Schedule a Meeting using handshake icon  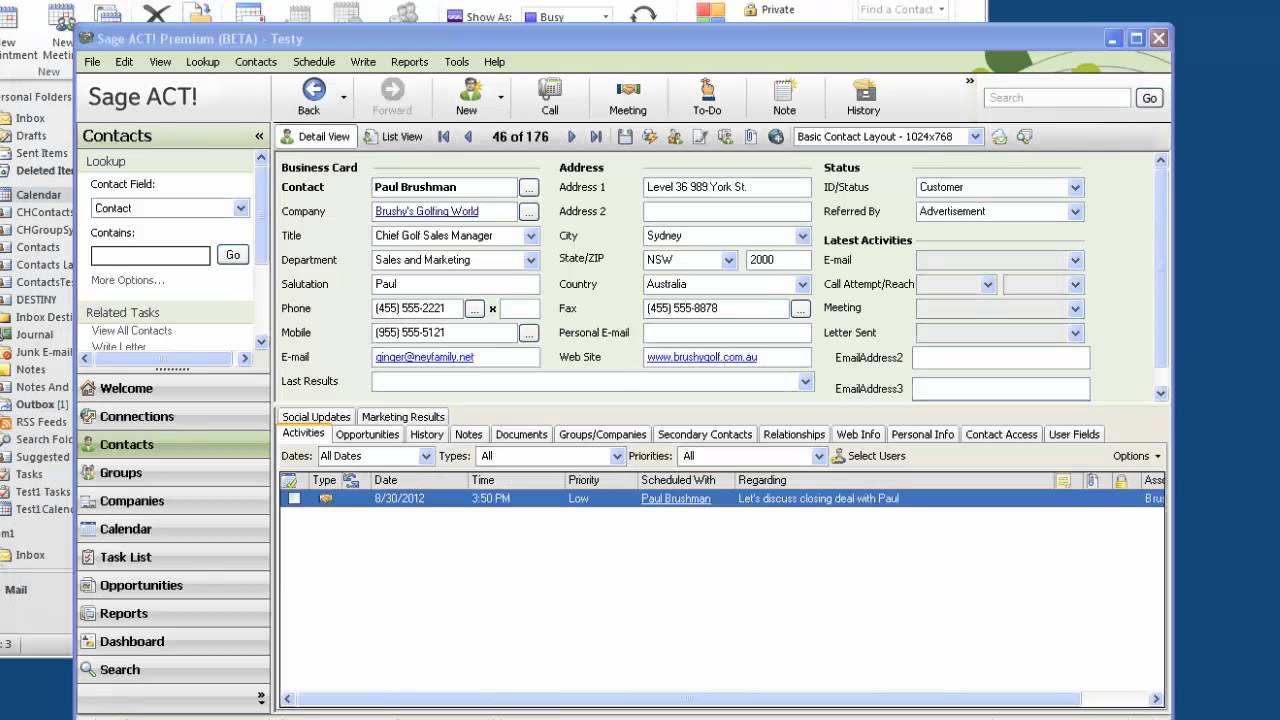[x=628, y=89]
